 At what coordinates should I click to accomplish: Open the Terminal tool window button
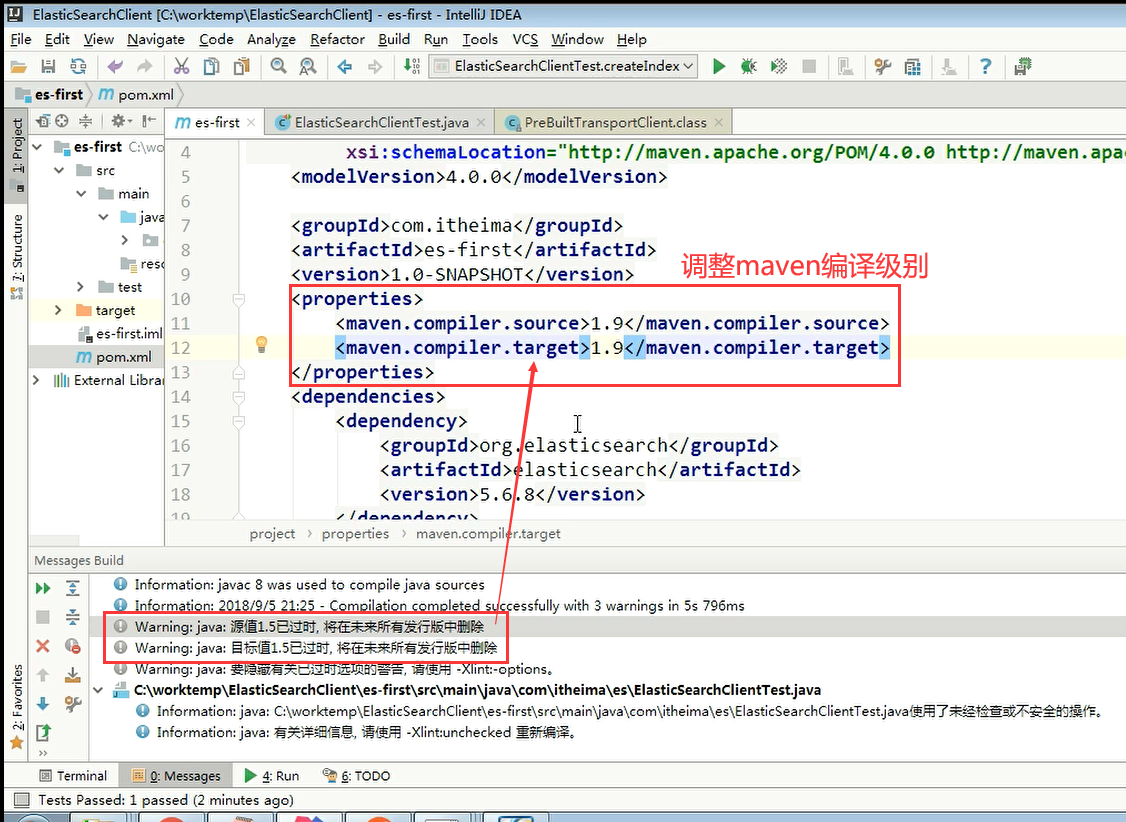pyautogui.click(x=73, y=776)
